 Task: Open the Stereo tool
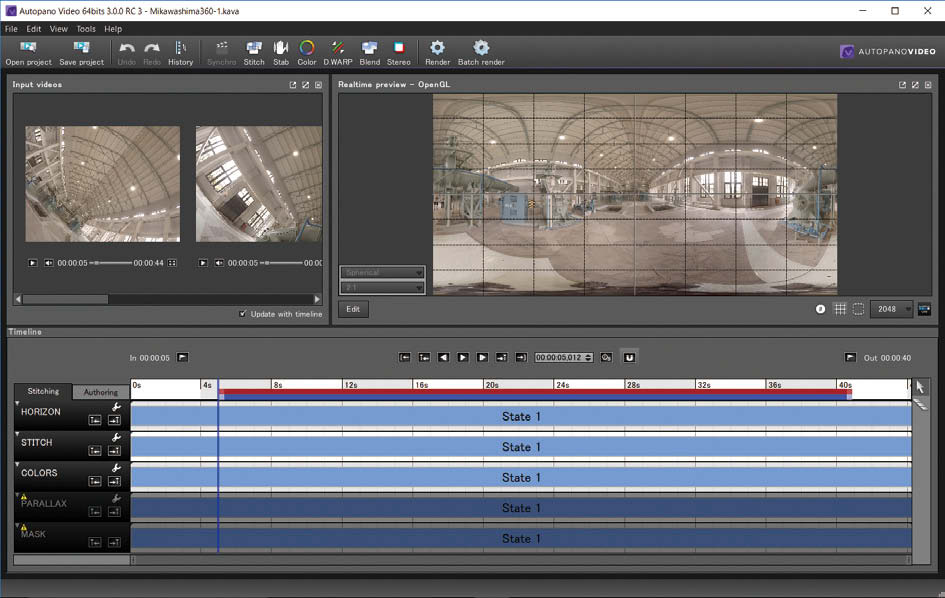pyautogui.click(x=398, y=53)
